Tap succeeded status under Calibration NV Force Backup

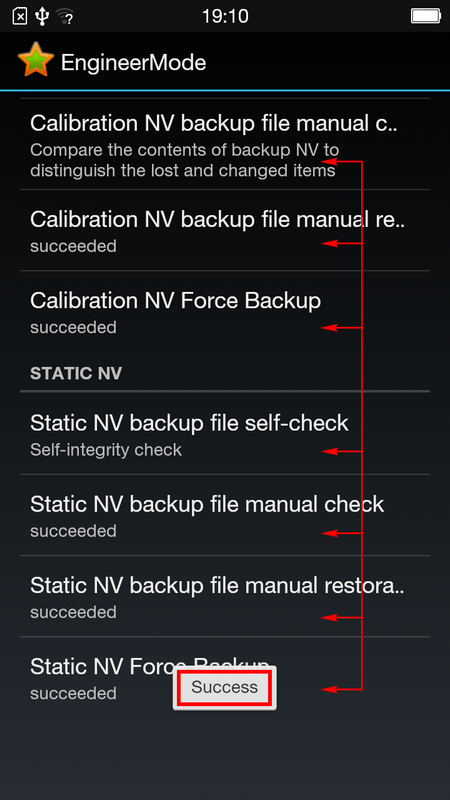73,327
